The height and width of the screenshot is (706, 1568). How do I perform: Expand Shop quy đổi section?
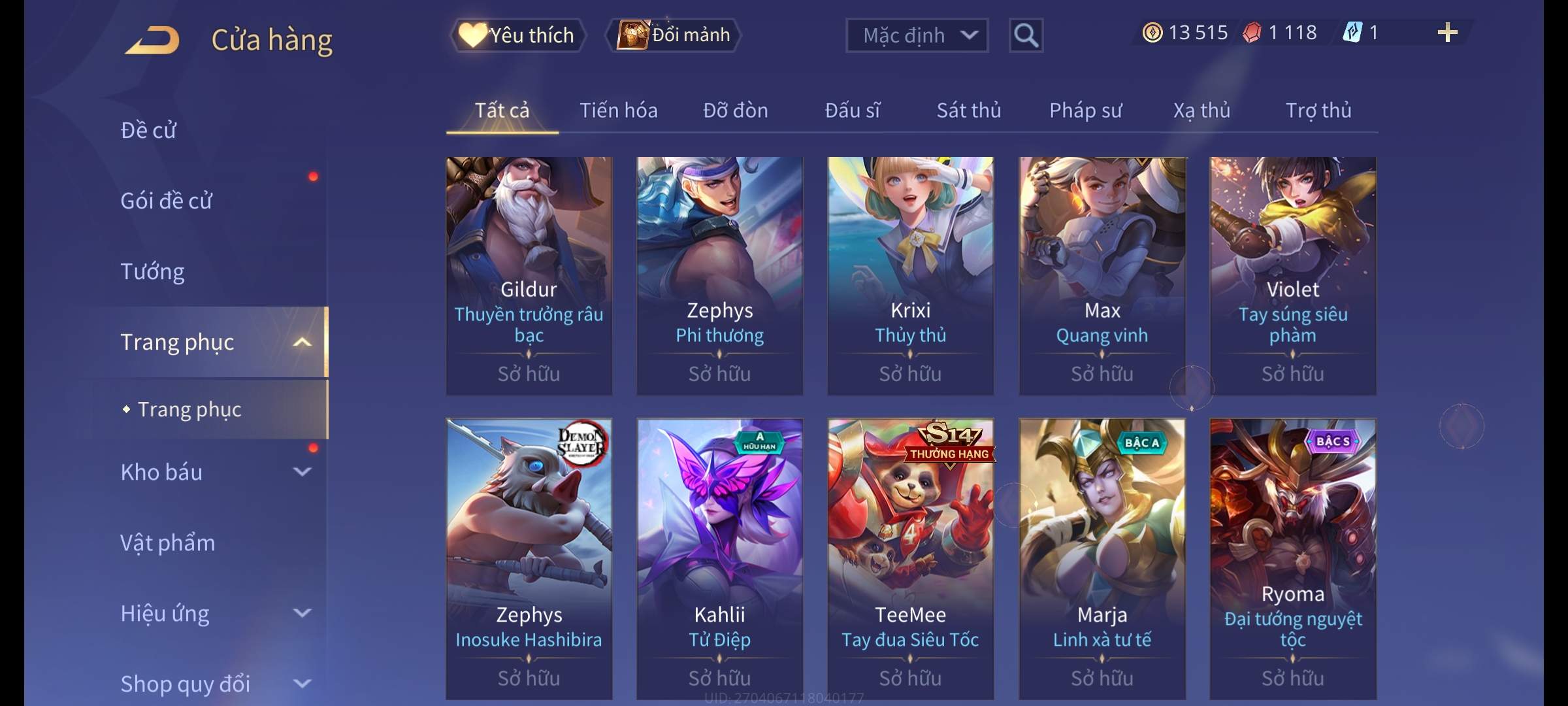point(302,684)
